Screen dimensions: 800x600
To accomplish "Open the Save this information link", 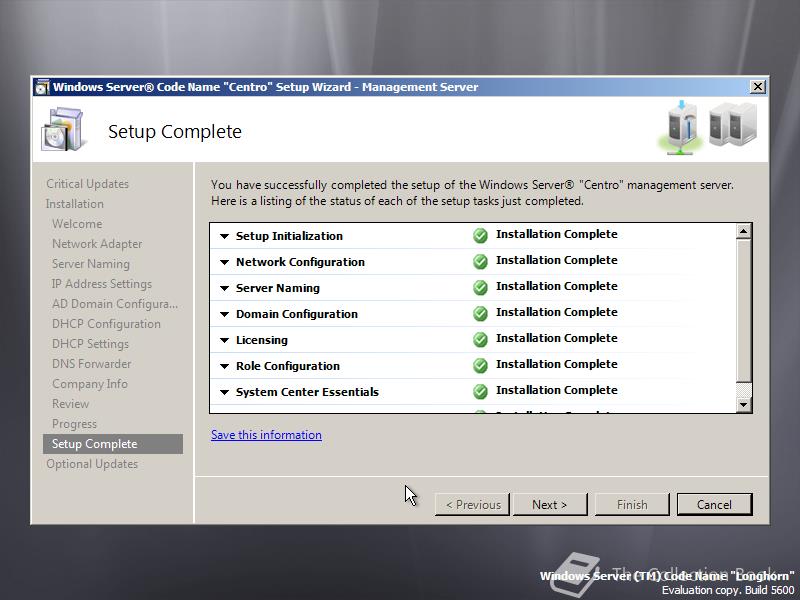I will pos(266,435).
